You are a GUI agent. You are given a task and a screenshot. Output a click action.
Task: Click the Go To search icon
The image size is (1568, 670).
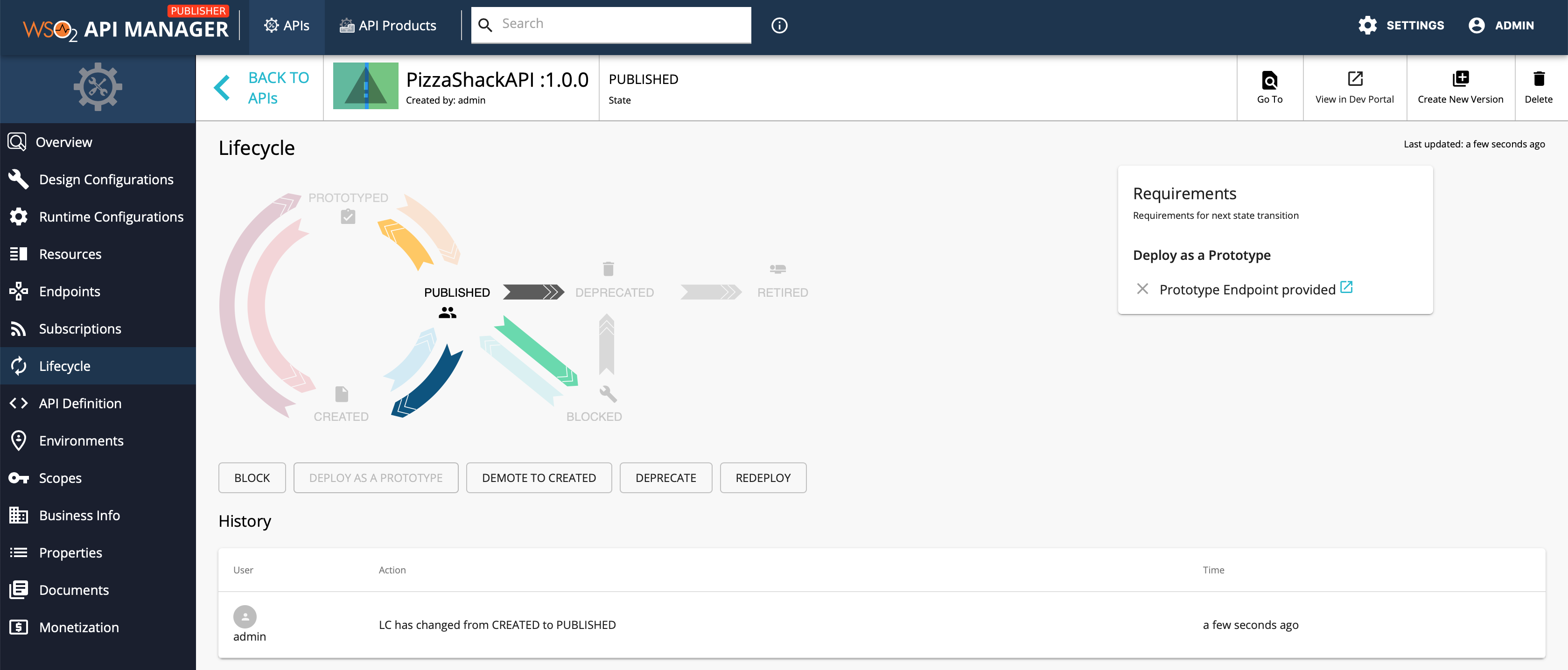pos(1270,80)
